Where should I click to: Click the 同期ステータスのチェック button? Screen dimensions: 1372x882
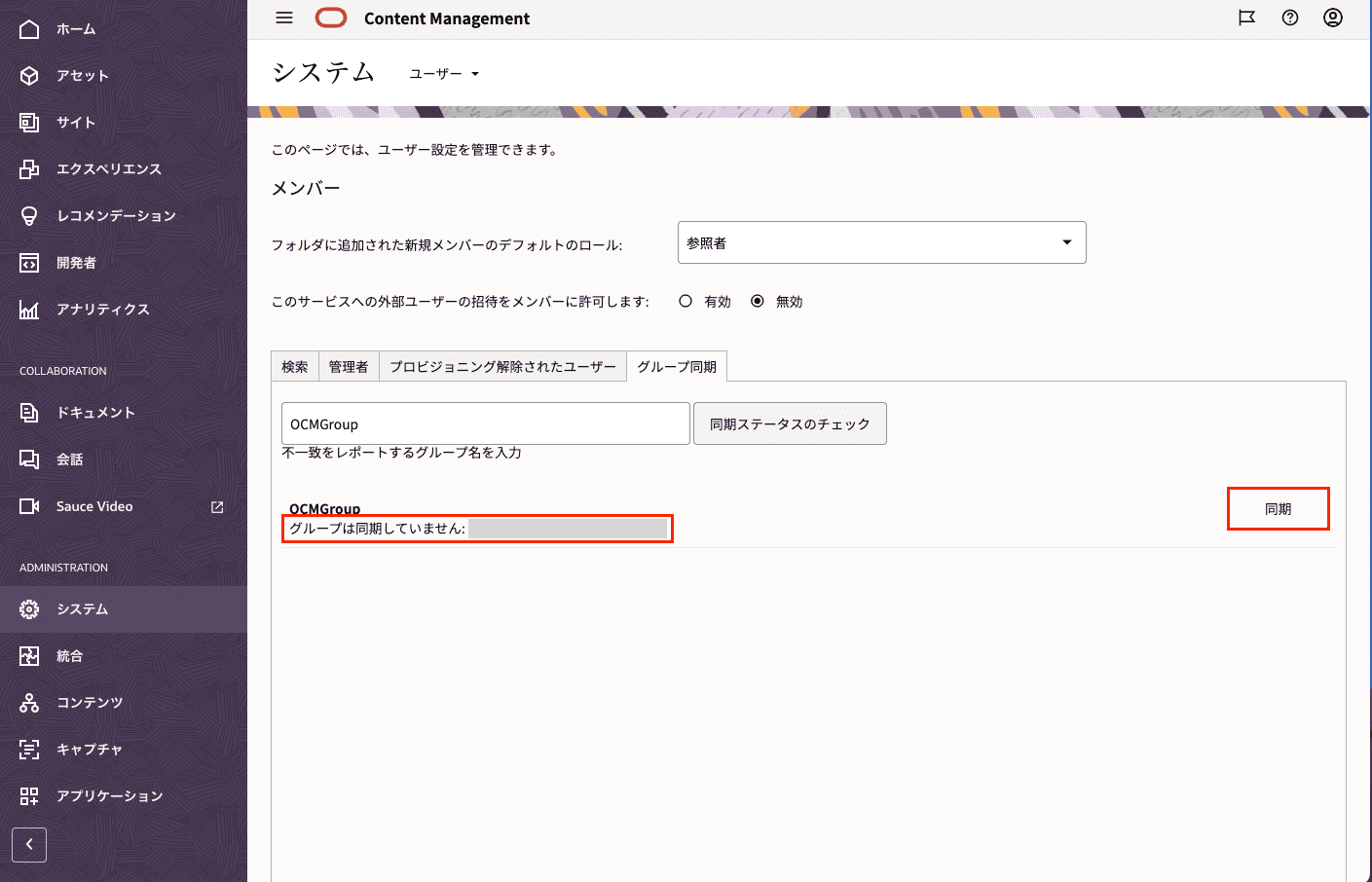(790, 423)
